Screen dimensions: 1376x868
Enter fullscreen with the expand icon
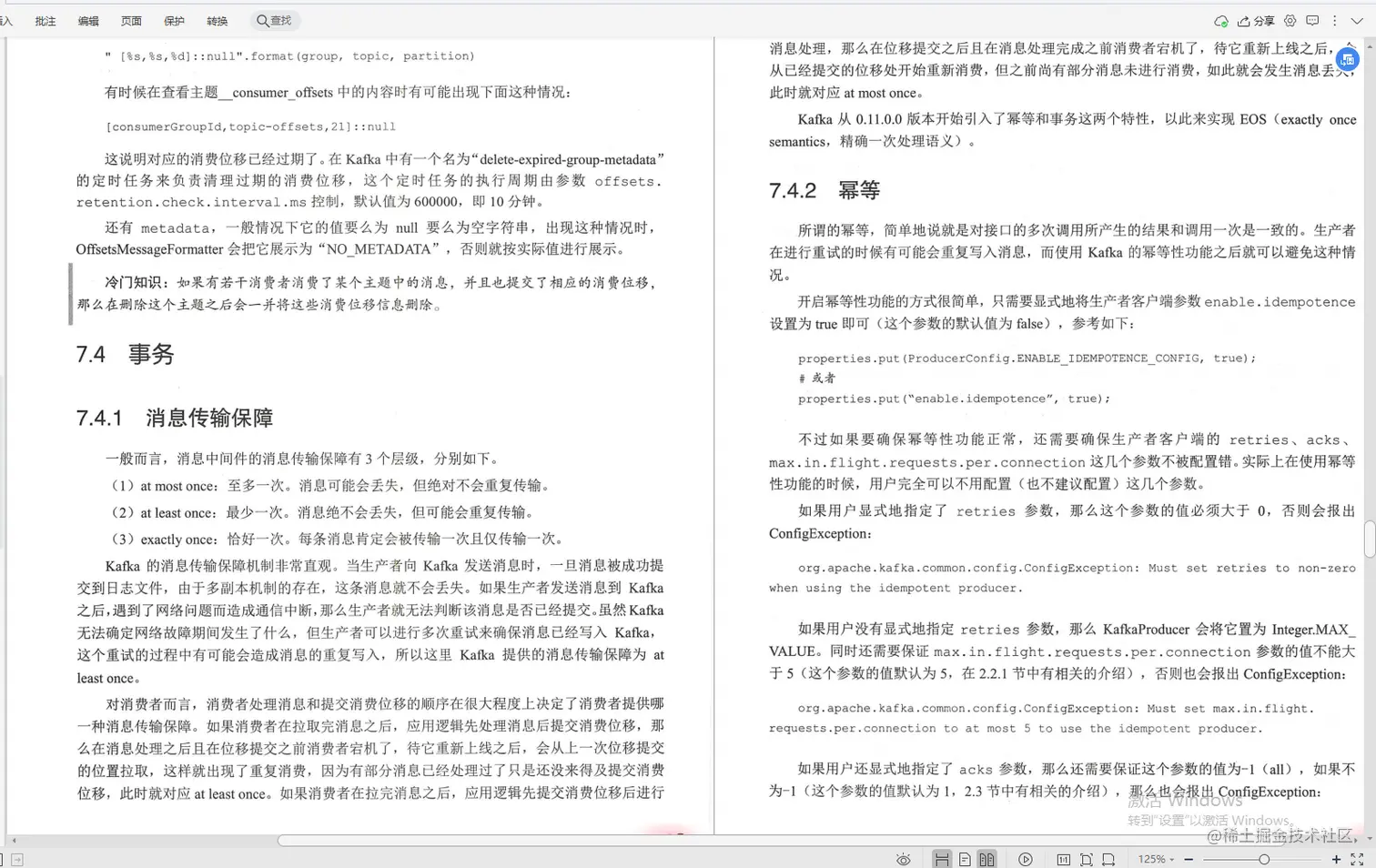(x=1357, y=859)
